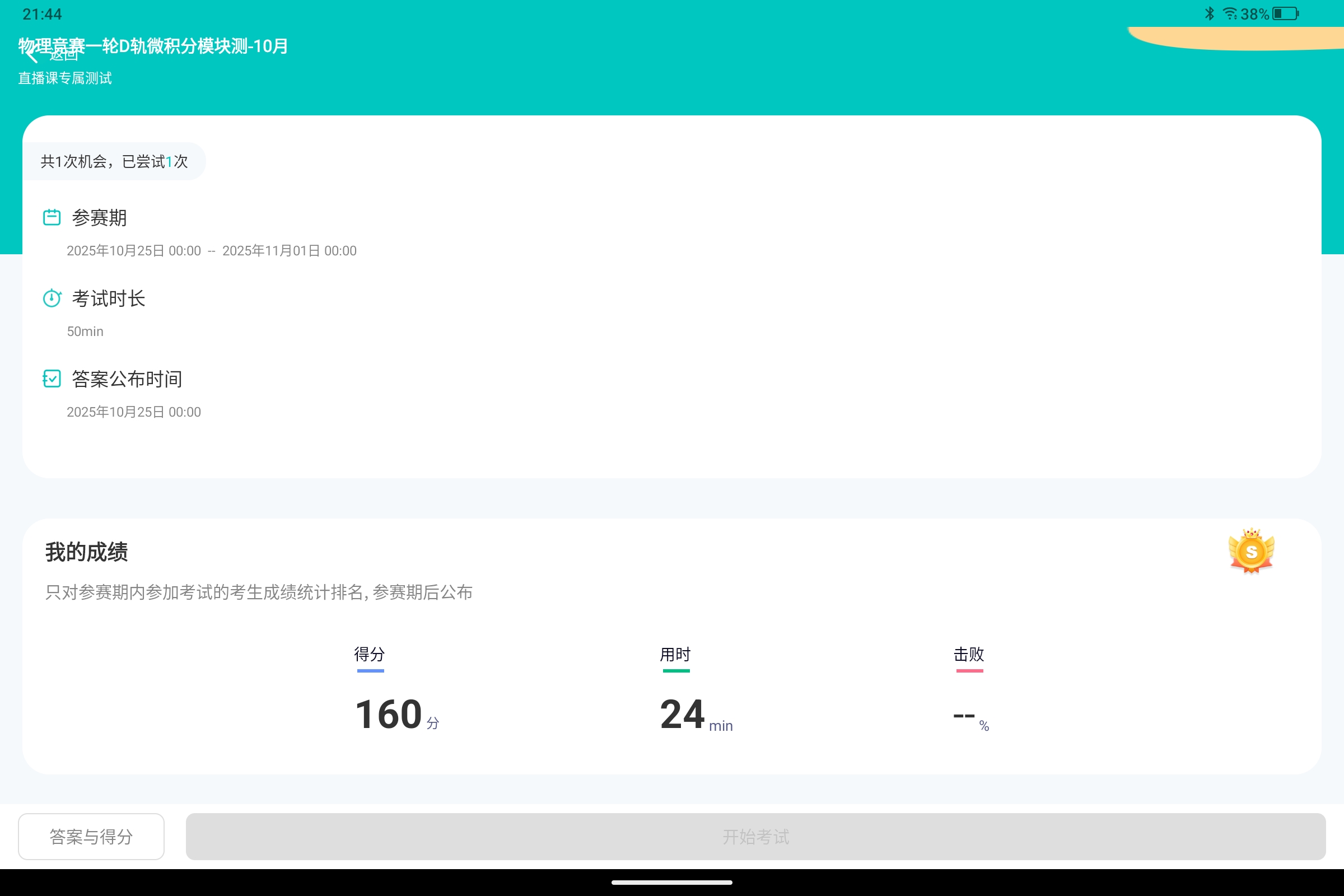
Task: Tap the Wi-Fi status icon
Action: click(1230, 13)
